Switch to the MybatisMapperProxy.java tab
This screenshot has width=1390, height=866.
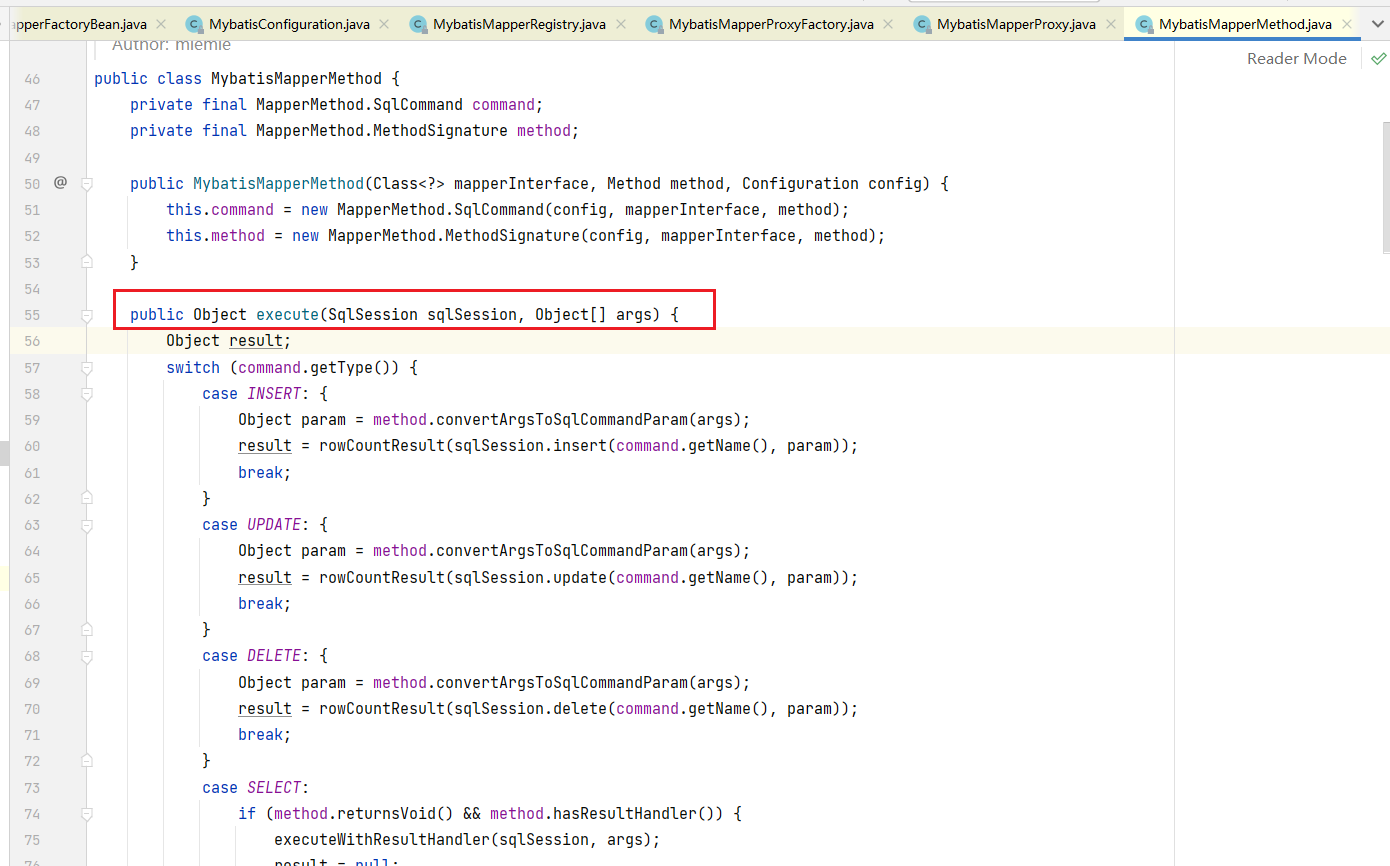pyautogui.click(x=1015, y=24)
